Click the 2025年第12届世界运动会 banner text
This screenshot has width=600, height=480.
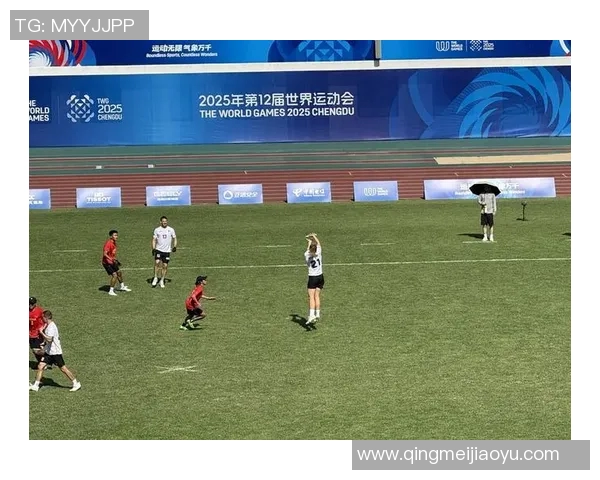276,100
